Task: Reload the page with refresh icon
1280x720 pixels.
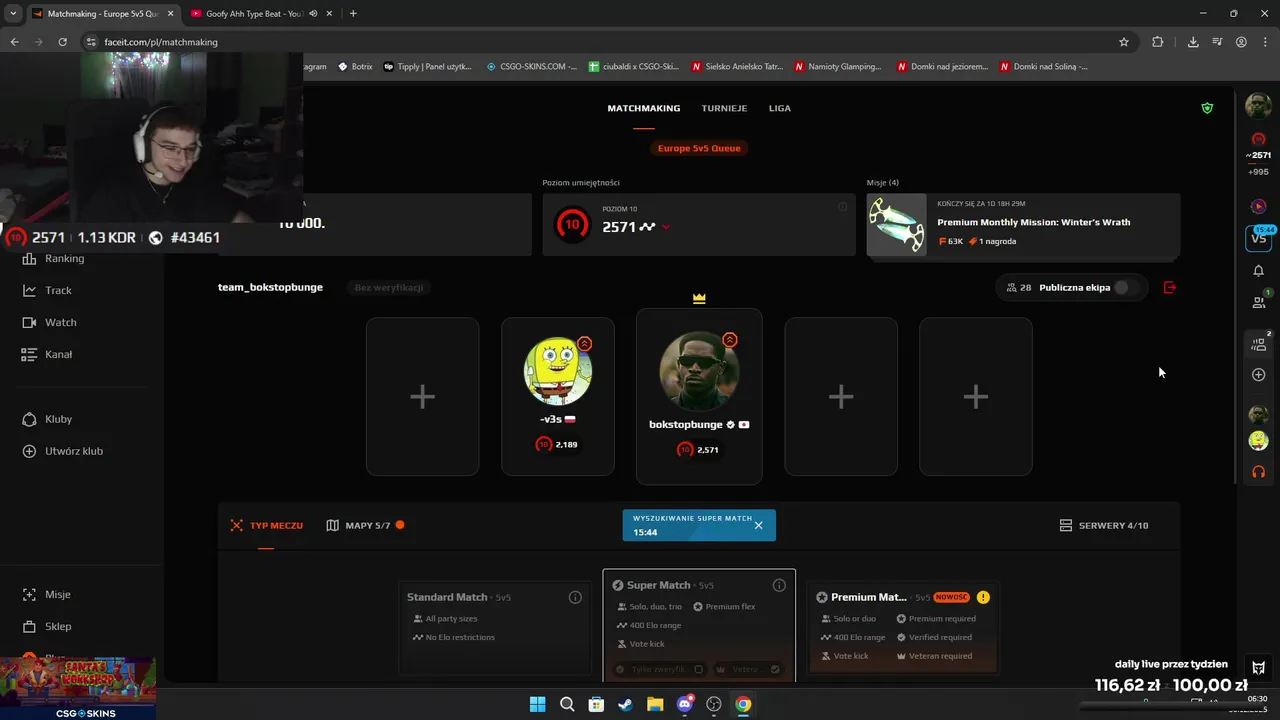Action: 63,42
